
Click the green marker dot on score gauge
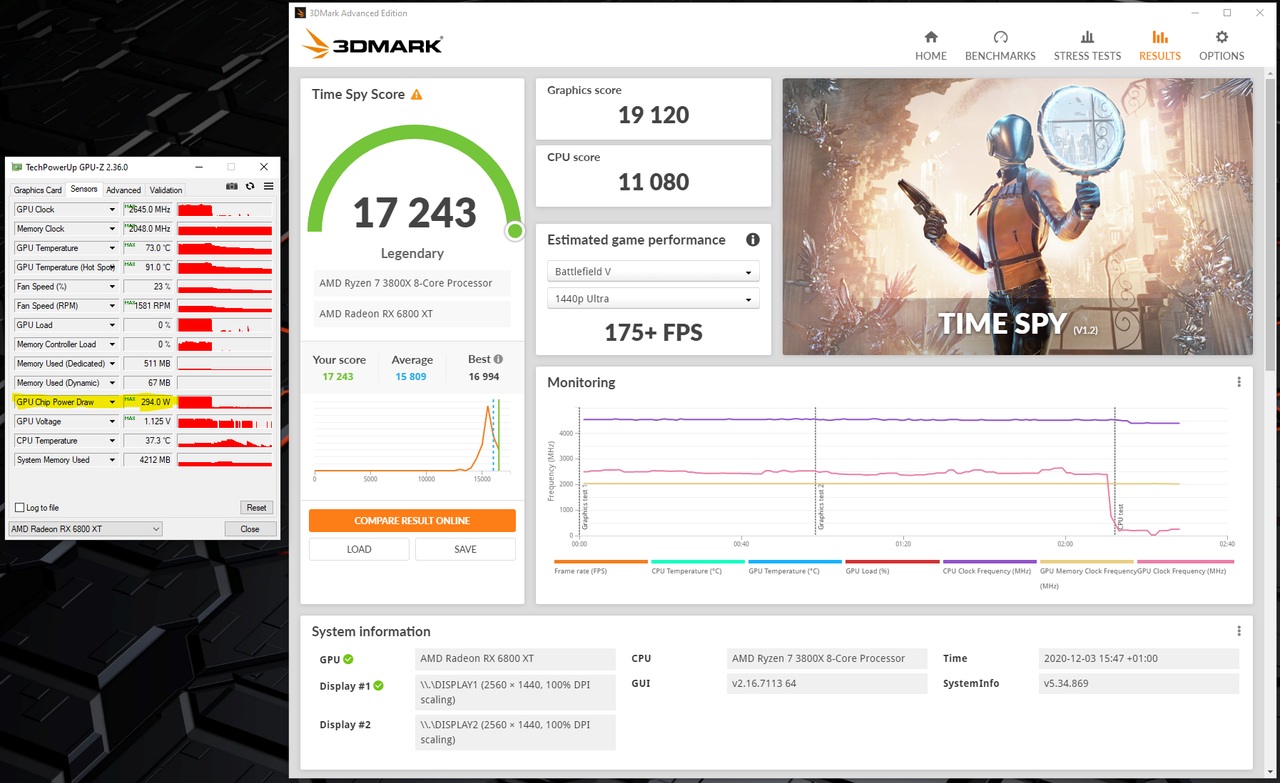pyautogui.click(x=515, y=231)
